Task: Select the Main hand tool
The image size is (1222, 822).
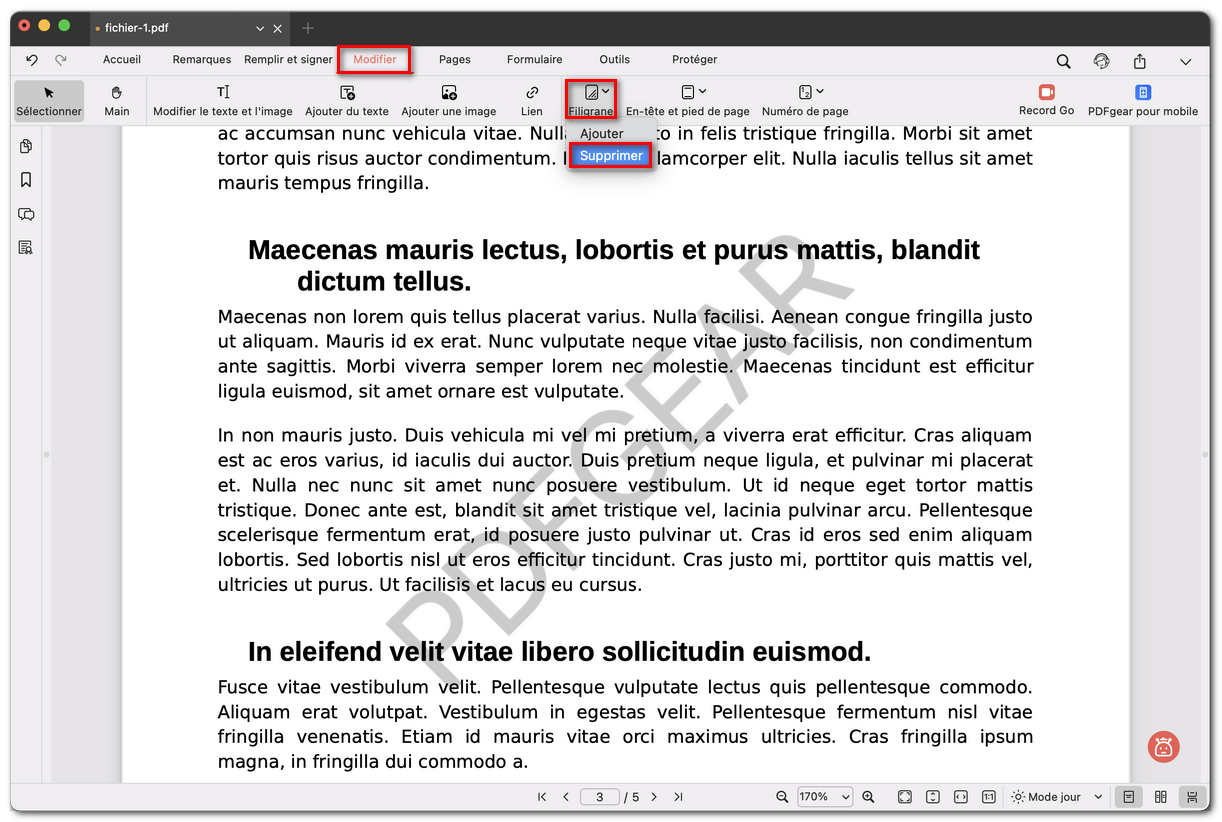Action: [x=117, y=100]
